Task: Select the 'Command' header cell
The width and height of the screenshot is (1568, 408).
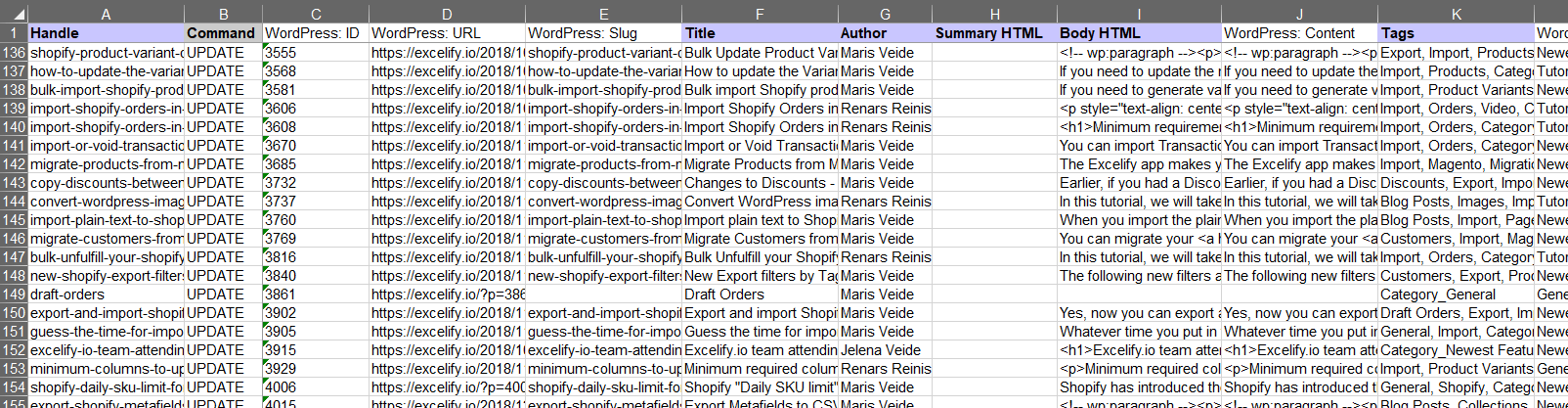Action: [x=223, y=33]
